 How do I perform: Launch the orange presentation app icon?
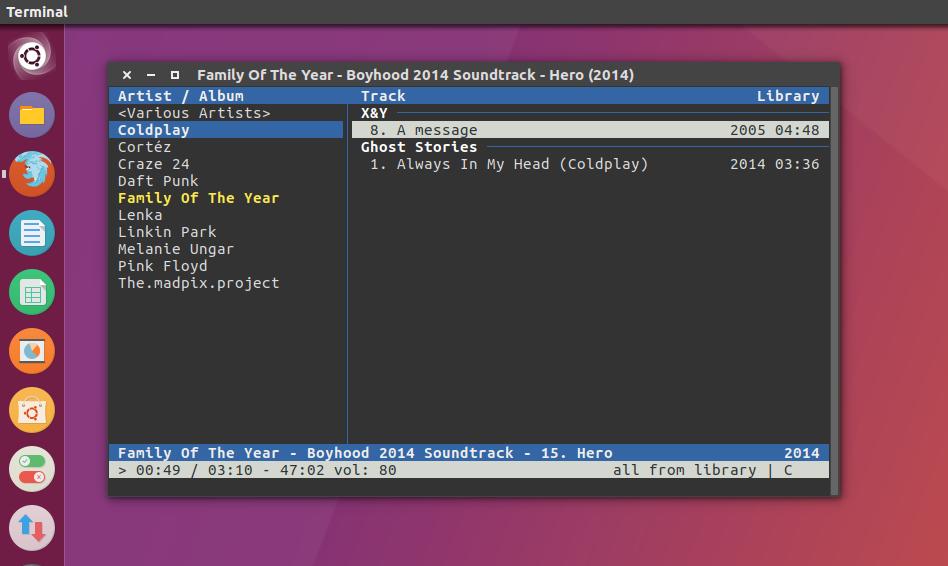[x=32, y=352]
